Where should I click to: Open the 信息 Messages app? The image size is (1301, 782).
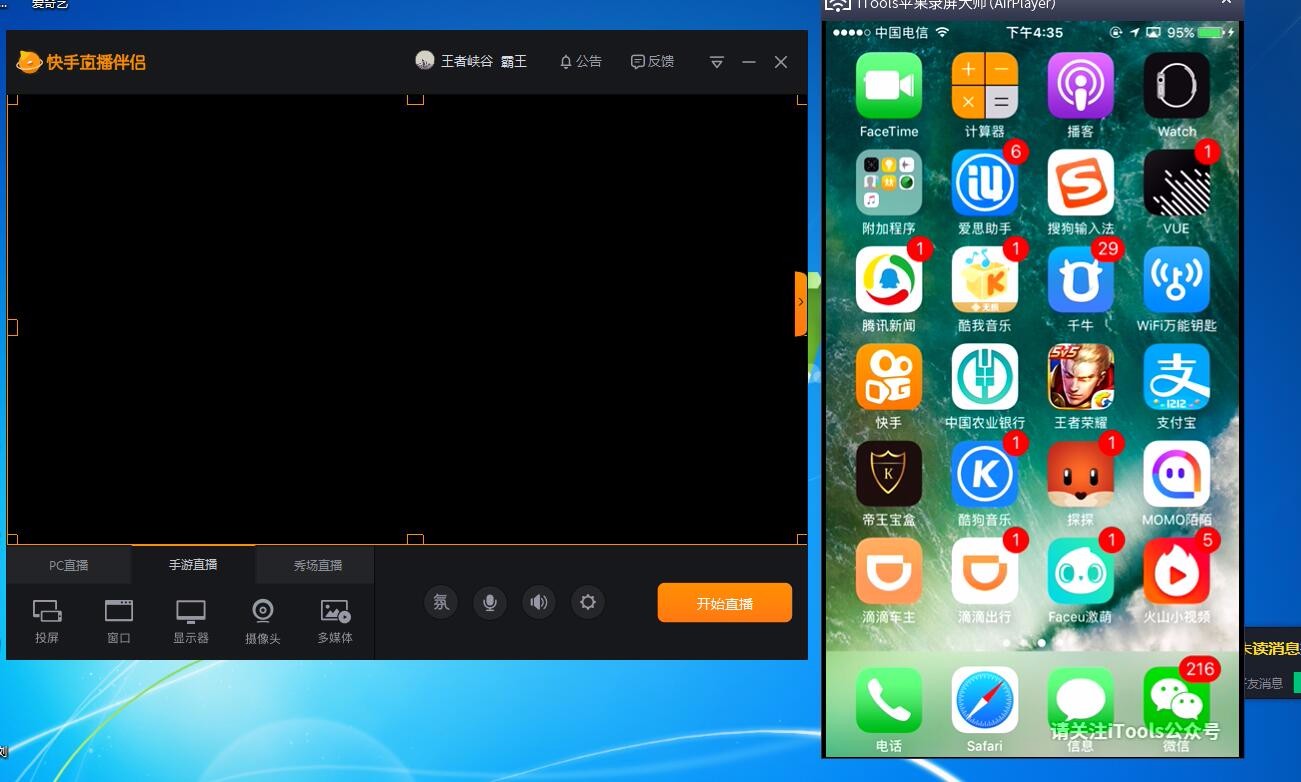[x=1080, y=700]
